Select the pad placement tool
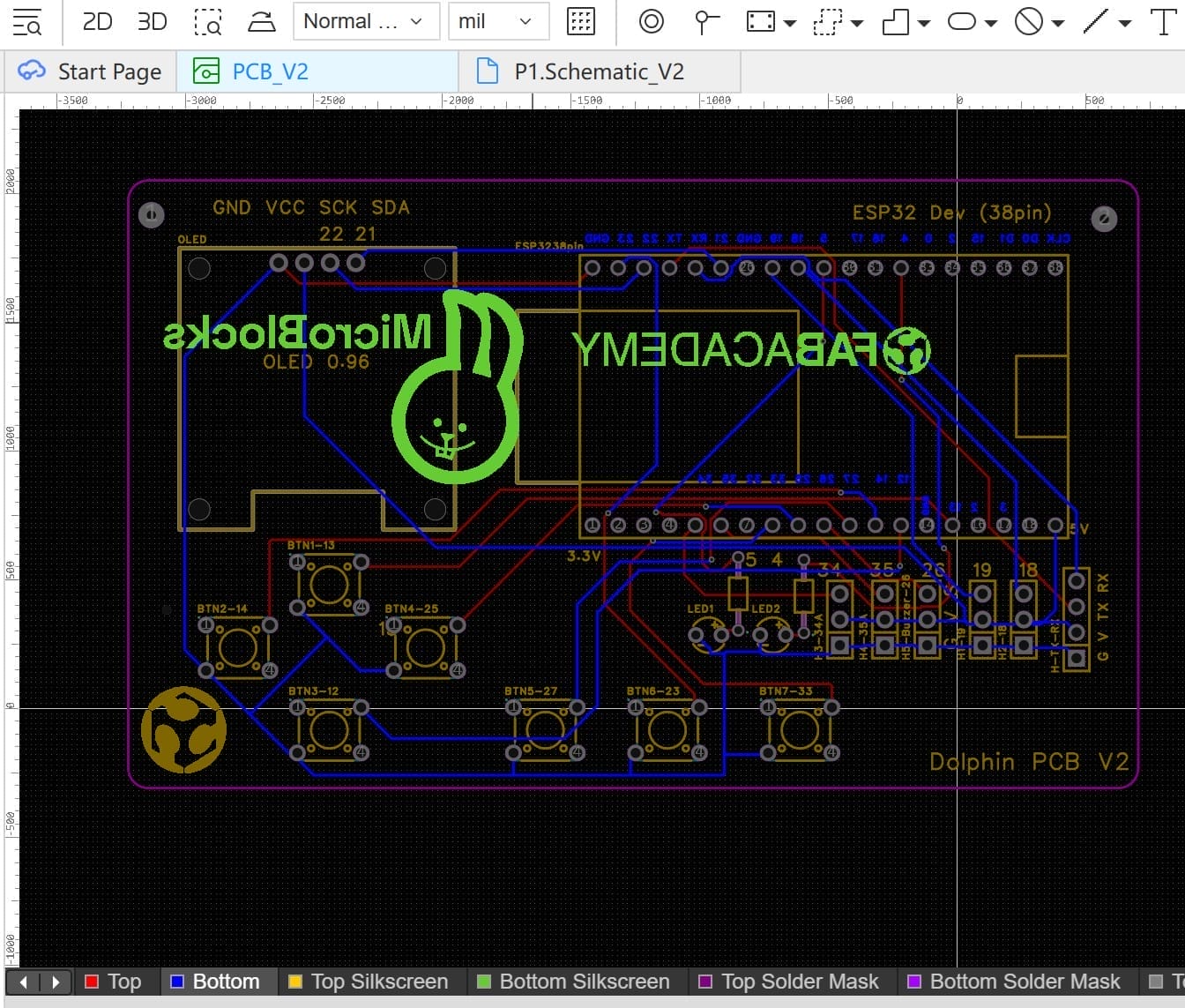The width and height of the screenshot is (1185, 1008). click(705, 21)
